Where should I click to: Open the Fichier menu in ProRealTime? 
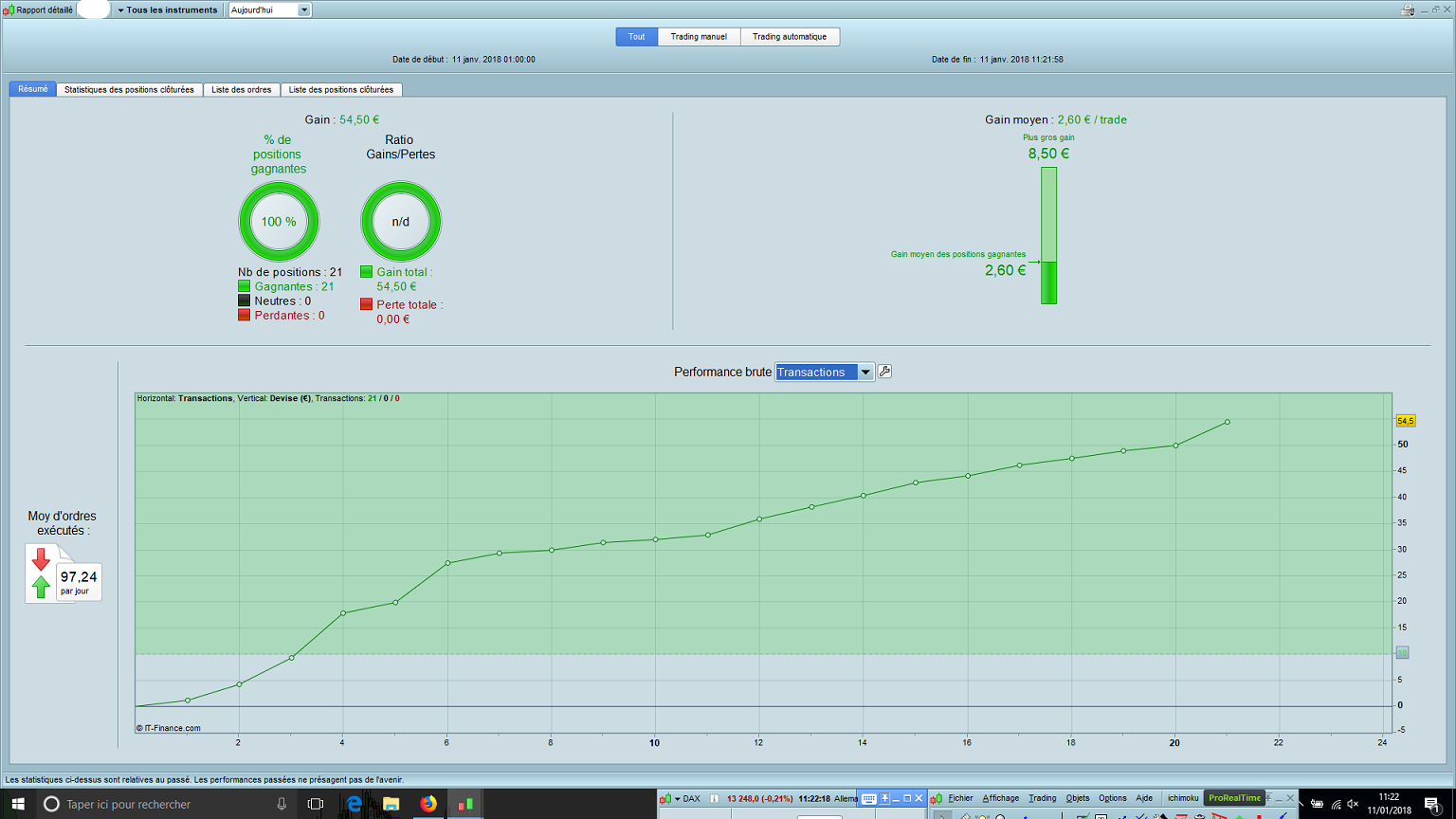point(960,798)
